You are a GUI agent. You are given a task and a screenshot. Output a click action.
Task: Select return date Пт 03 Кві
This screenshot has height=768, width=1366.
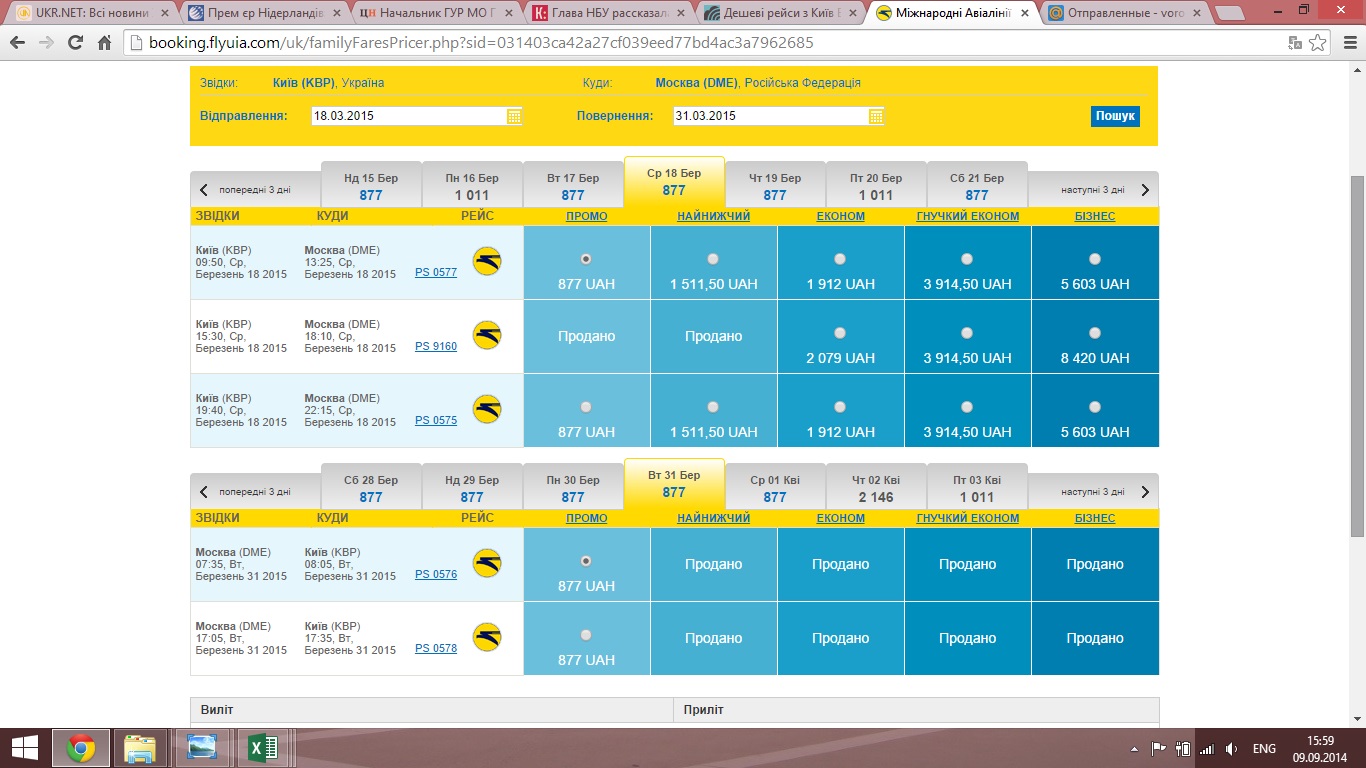pos(977,488)
